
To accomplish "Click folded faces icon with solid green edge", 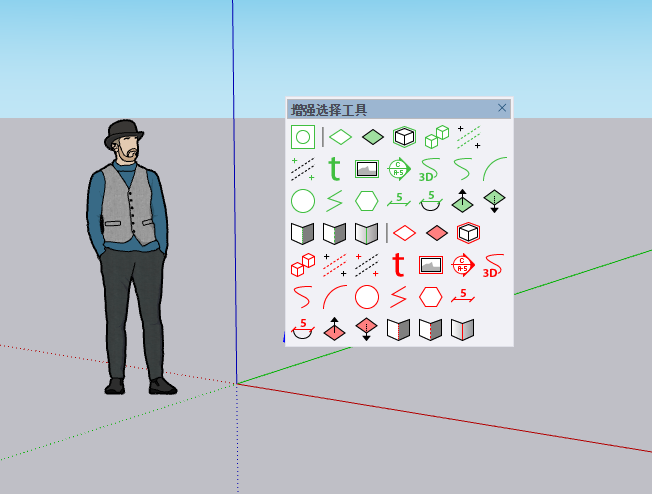I will pos(366,233).
